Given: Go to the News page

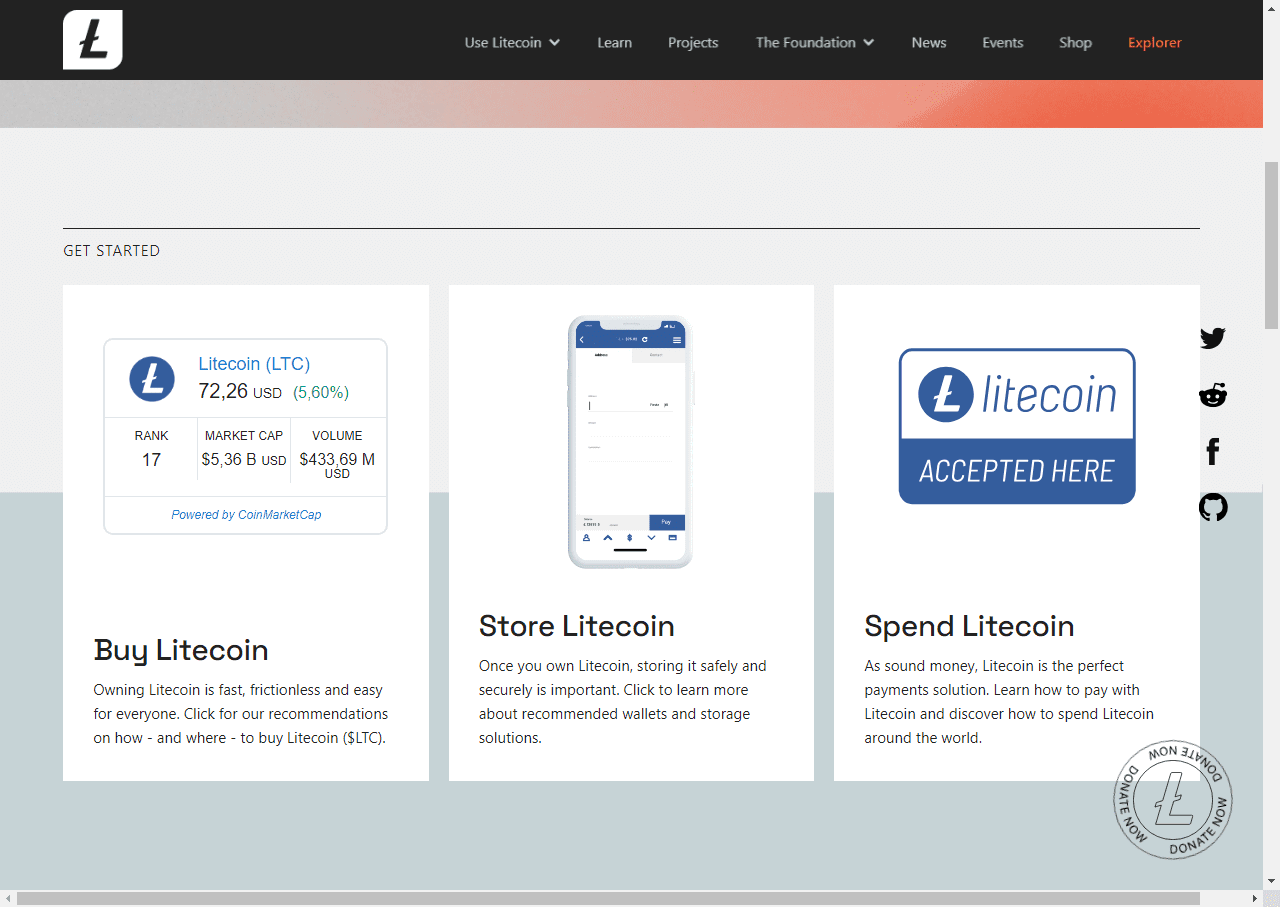Looking at the screenshot, I should coord(929,42).
